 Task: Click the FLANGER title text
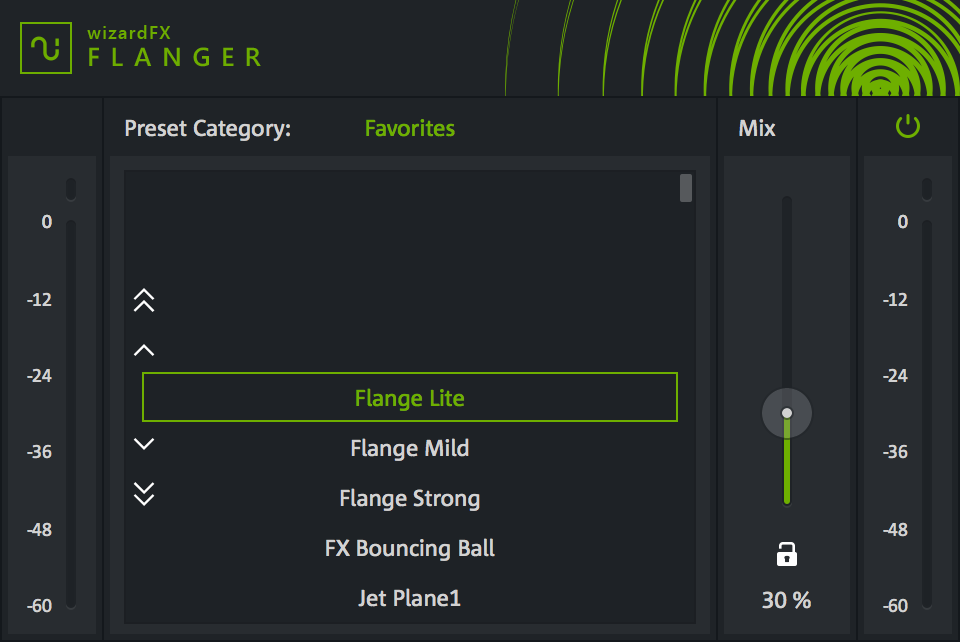click(x=175, y=57)
